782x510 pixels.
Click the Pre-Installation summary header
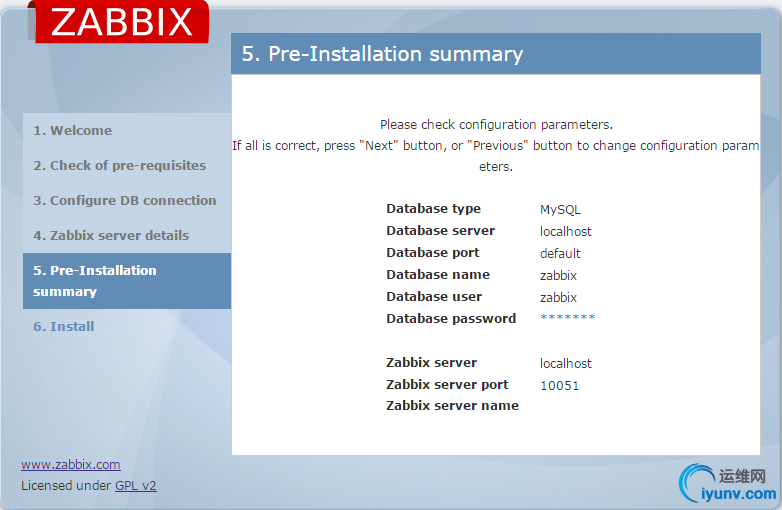click(382, 54)
